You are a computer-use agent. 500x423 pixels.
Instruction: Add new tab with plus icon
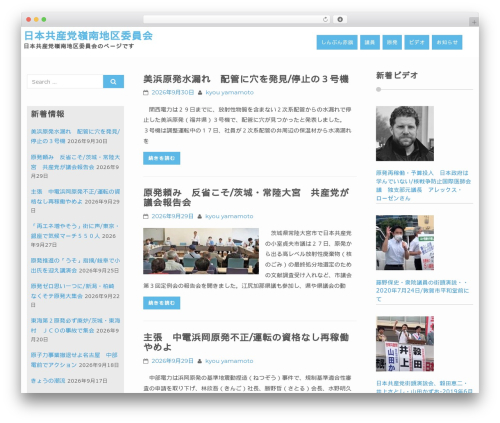pyautogui.click(x=474, y=22)
